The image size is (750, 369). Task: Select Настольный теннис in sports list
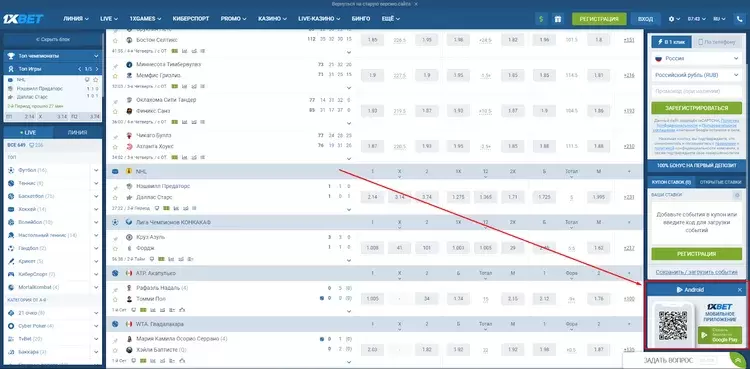[47, 235]
